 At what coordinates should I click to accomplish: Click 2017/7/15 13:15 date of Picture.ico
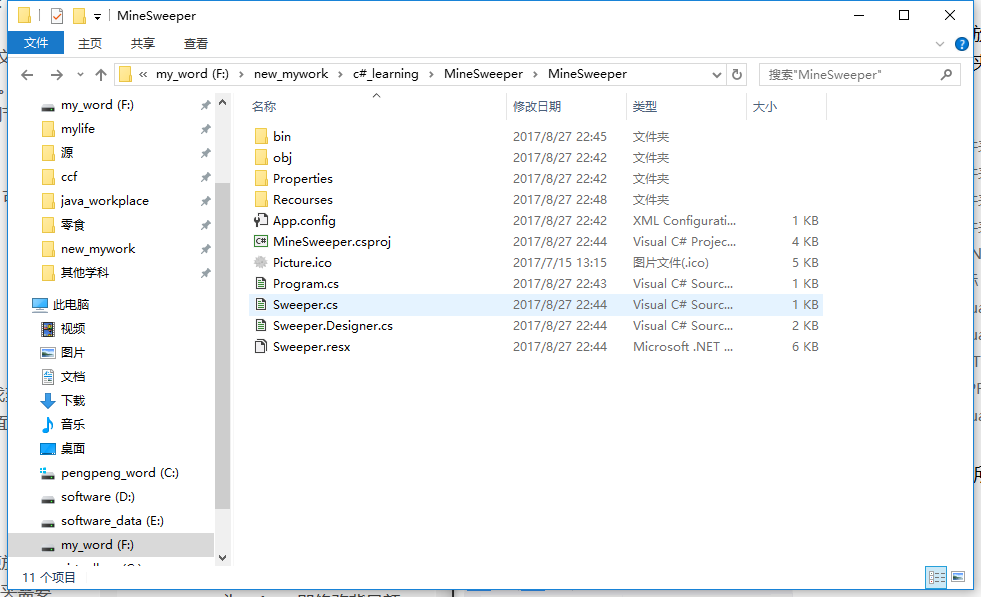[x=560, y=263]
